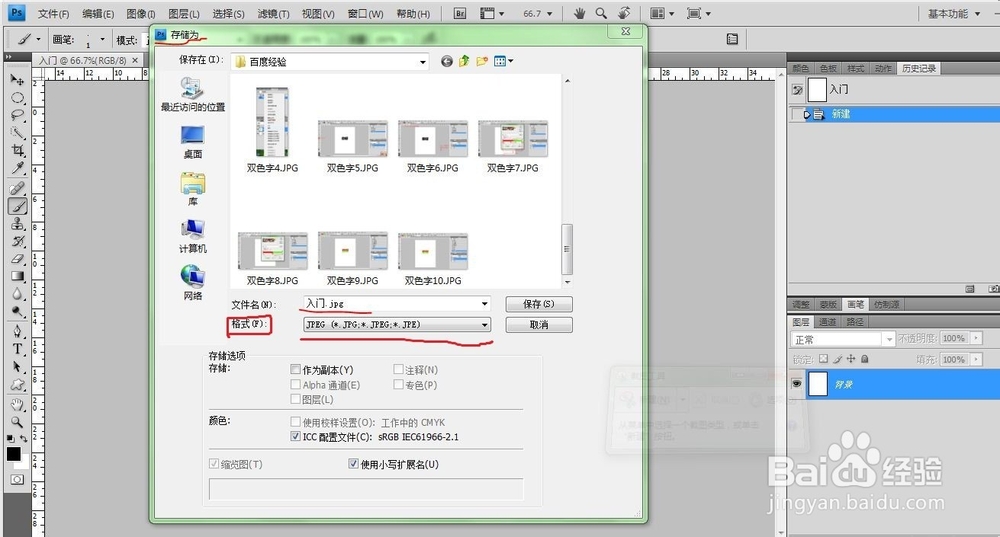
Task: Click the 保存(S) button
Action: [x=539, y=304]
